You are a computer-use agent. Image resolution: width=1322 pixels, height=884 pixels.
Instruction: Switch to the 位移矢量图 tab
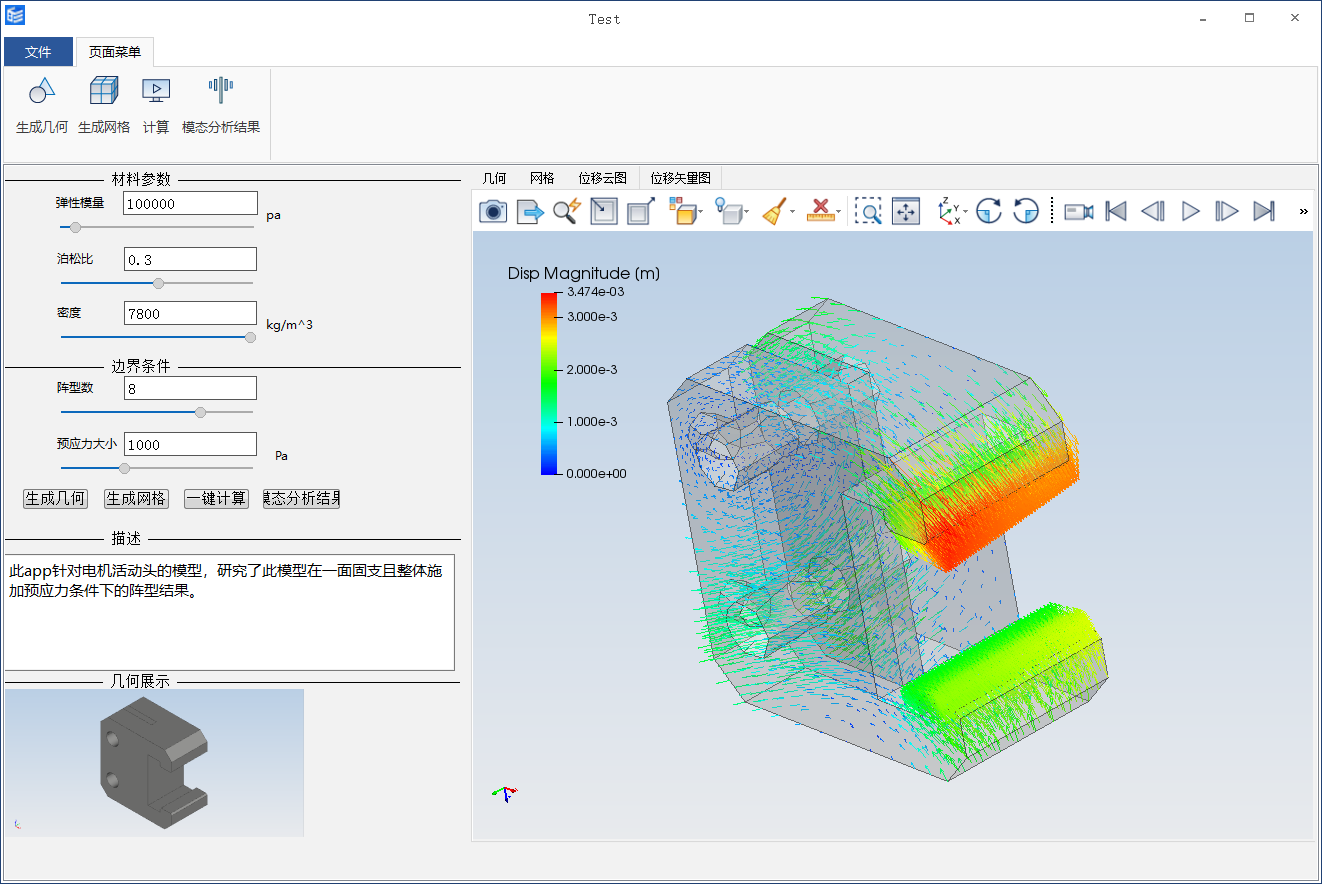(x=680, y=178)
